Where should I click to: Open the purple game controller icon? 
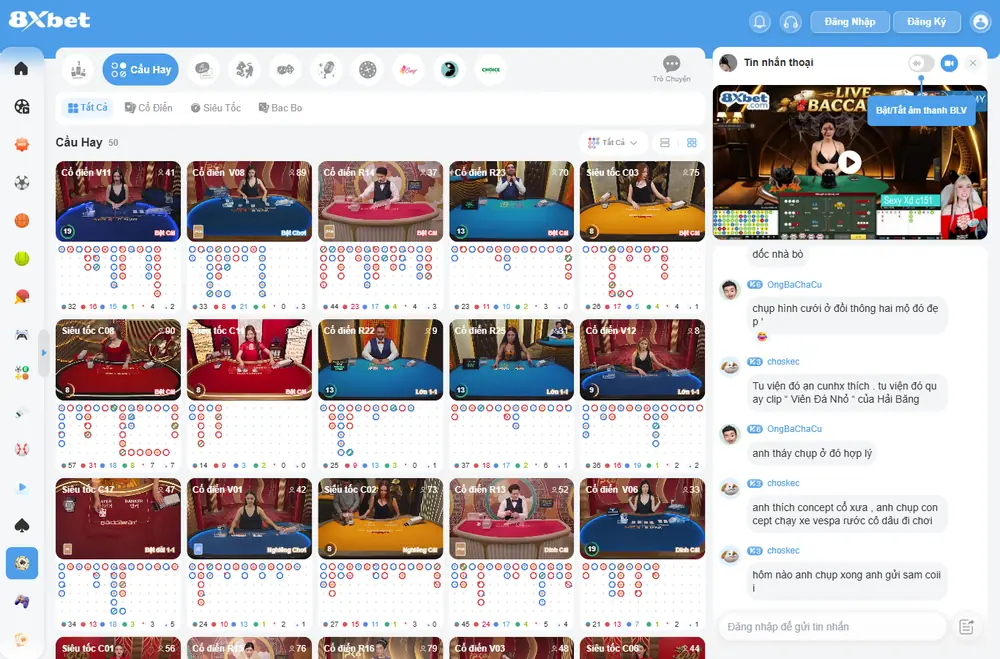(x=22, y=601)
